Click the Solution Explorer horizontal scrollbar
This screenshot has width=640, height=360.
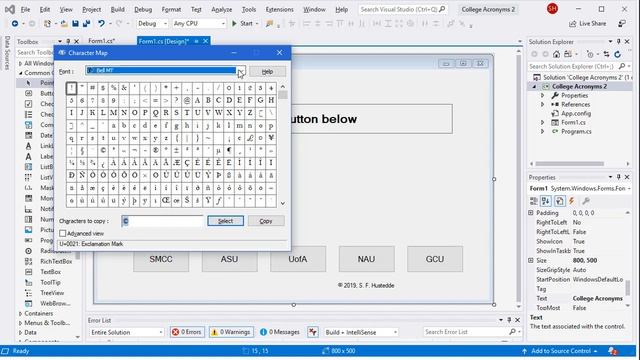click(x=570, y=164)
